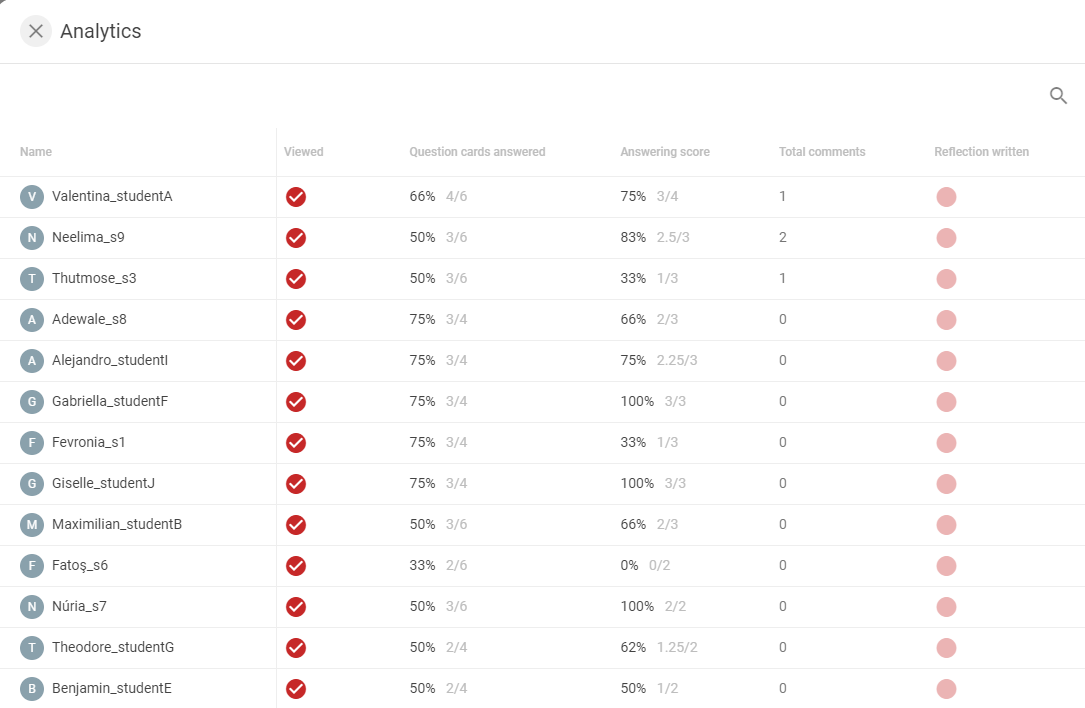The image size is (1085, 708).
Task: Click Neelima_s9's avatar icon
Action: point(32,237)
